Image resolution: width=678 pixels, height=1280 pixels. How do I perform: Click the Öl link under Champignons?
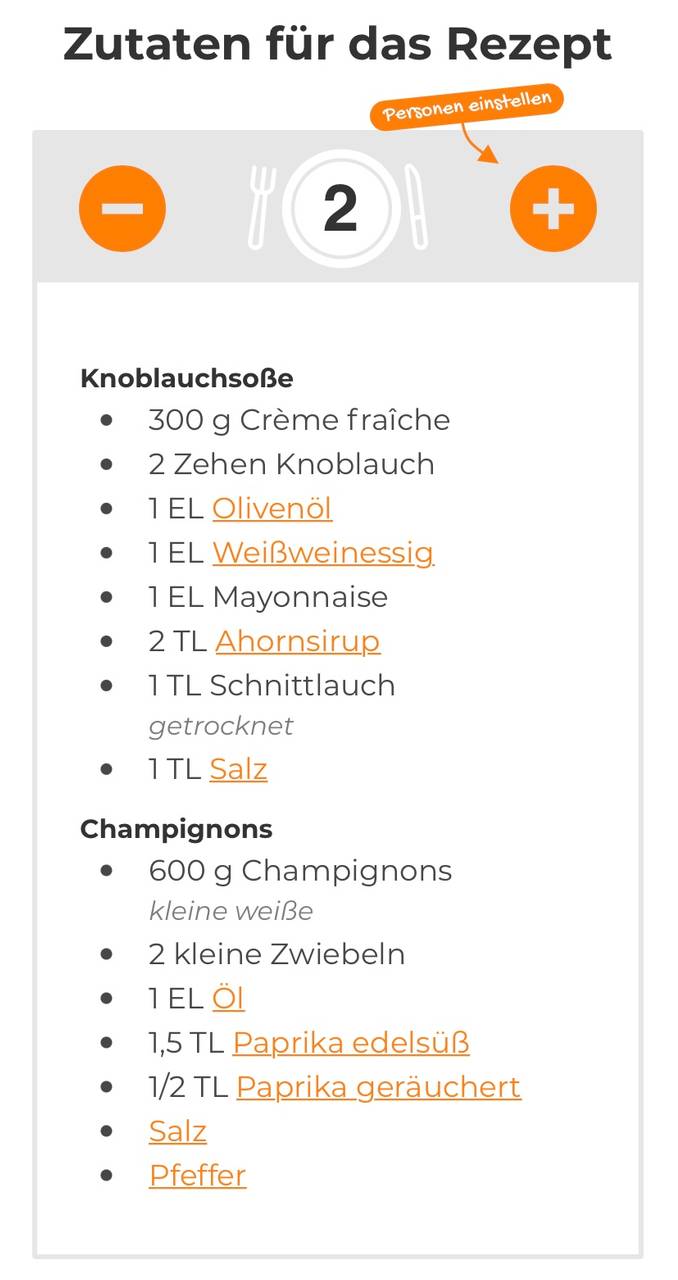coord(228,998)
